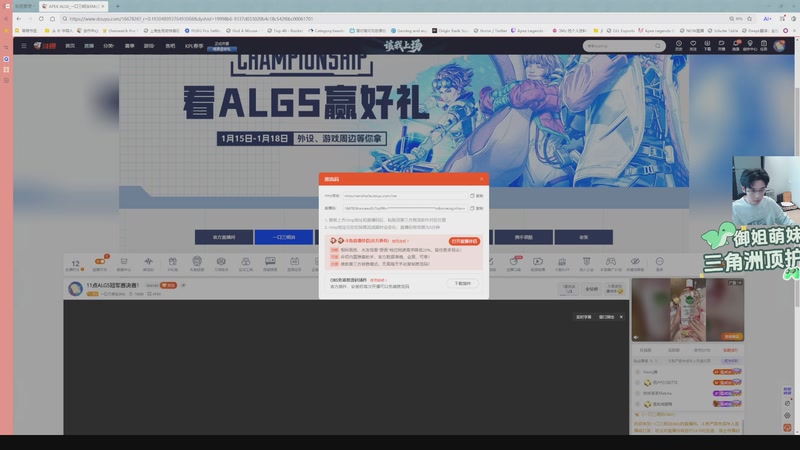Click the orange follow button by stream title
The image size is (800, 450).
click(x=168, y=285)
